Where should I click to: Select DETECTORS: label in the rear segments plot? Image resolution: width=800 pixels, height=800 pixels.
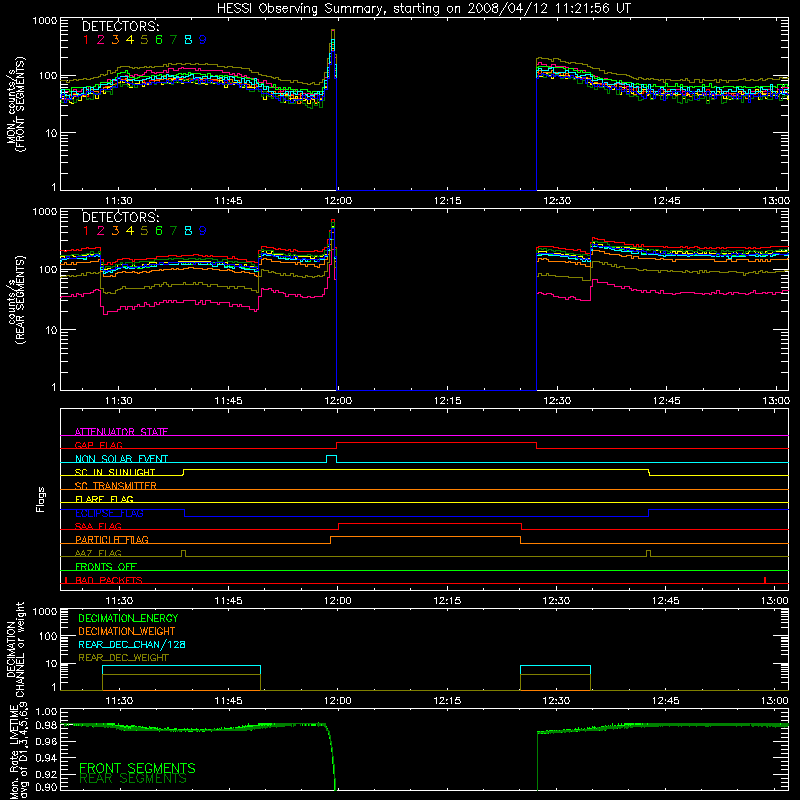(x=120, y=217)
